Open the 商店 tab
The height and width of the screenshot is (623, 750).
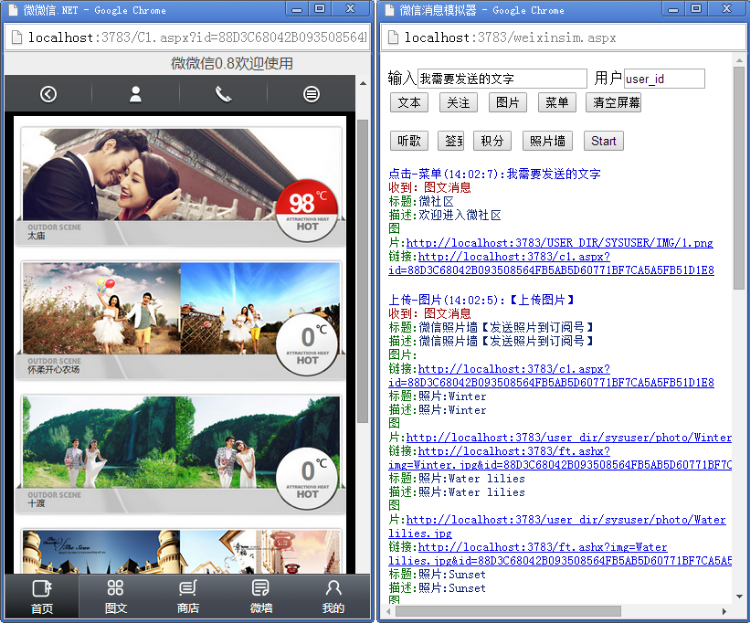(188, 596)
